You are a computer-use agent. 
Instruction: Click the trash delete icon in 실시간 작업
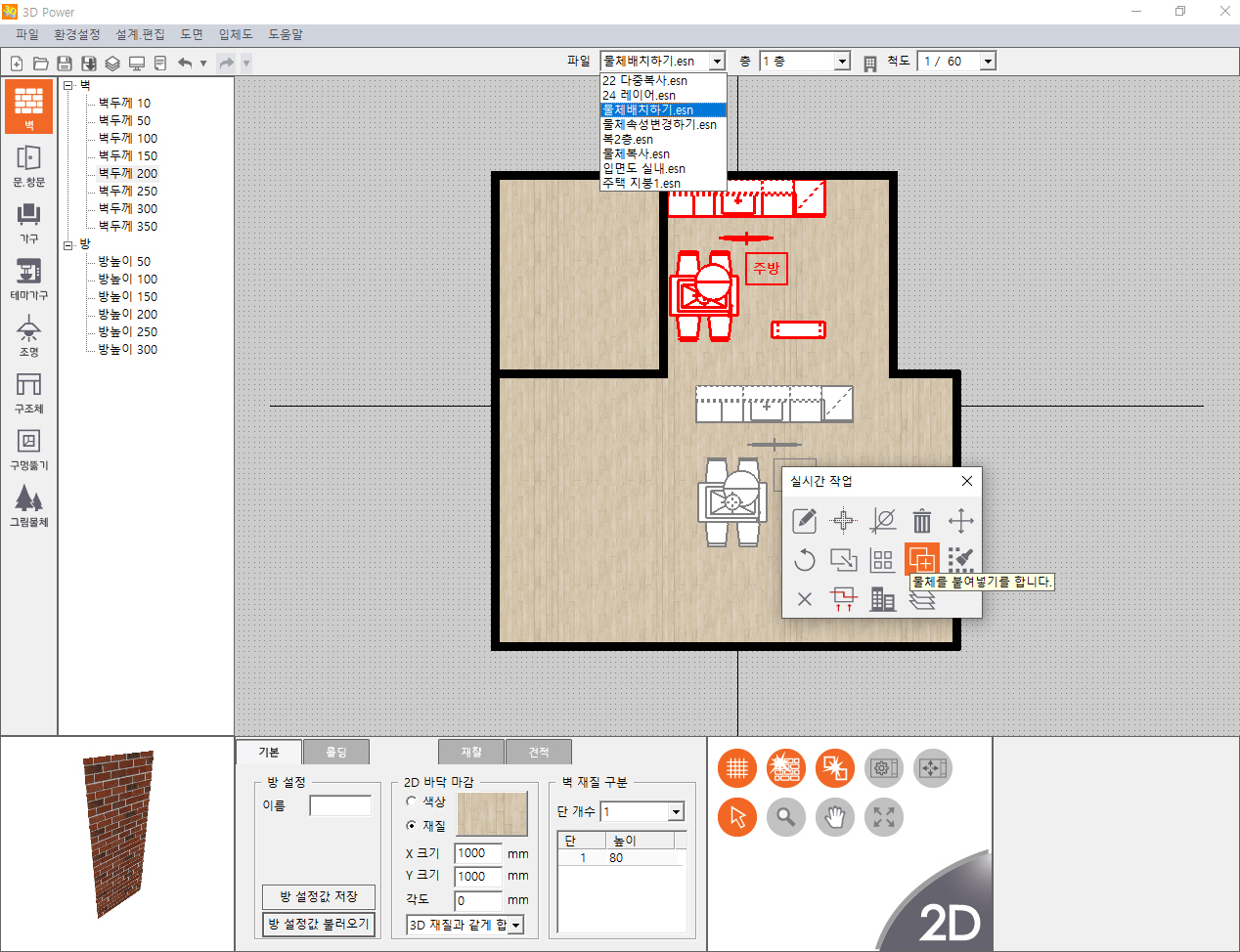pyautogui.click(x=921, y=521)
